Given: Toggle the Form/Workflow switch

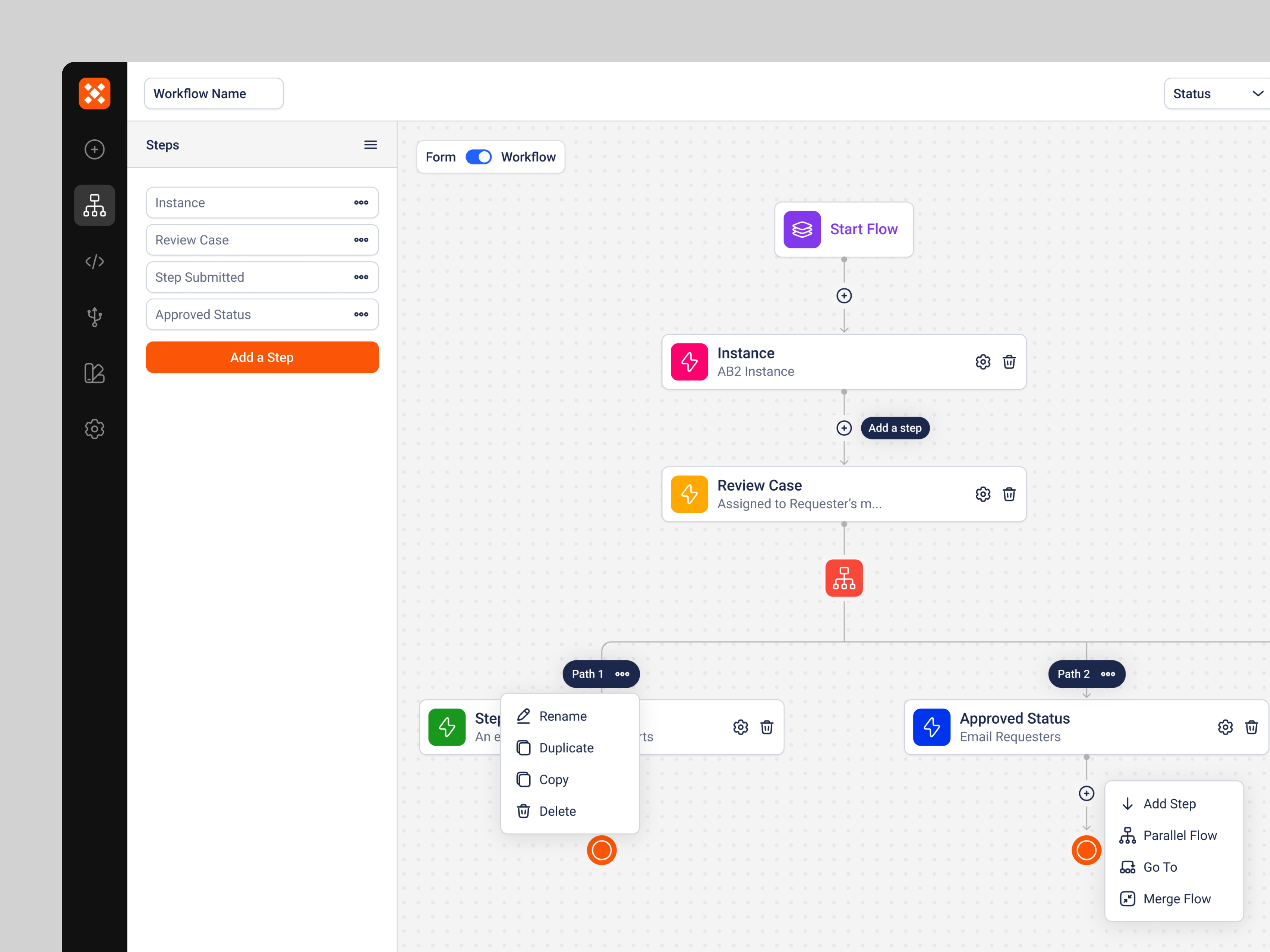Looking at the screenshot, I should pos(478,157).
